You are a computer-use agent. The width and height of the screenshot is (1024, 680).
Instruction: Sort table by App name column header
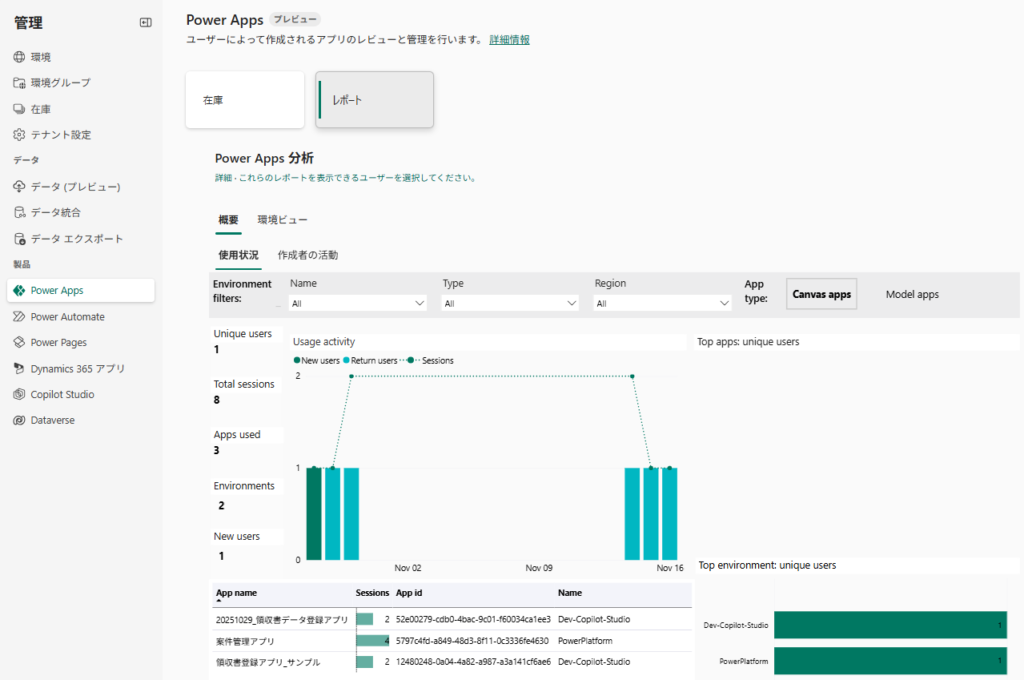click(237, 593)
